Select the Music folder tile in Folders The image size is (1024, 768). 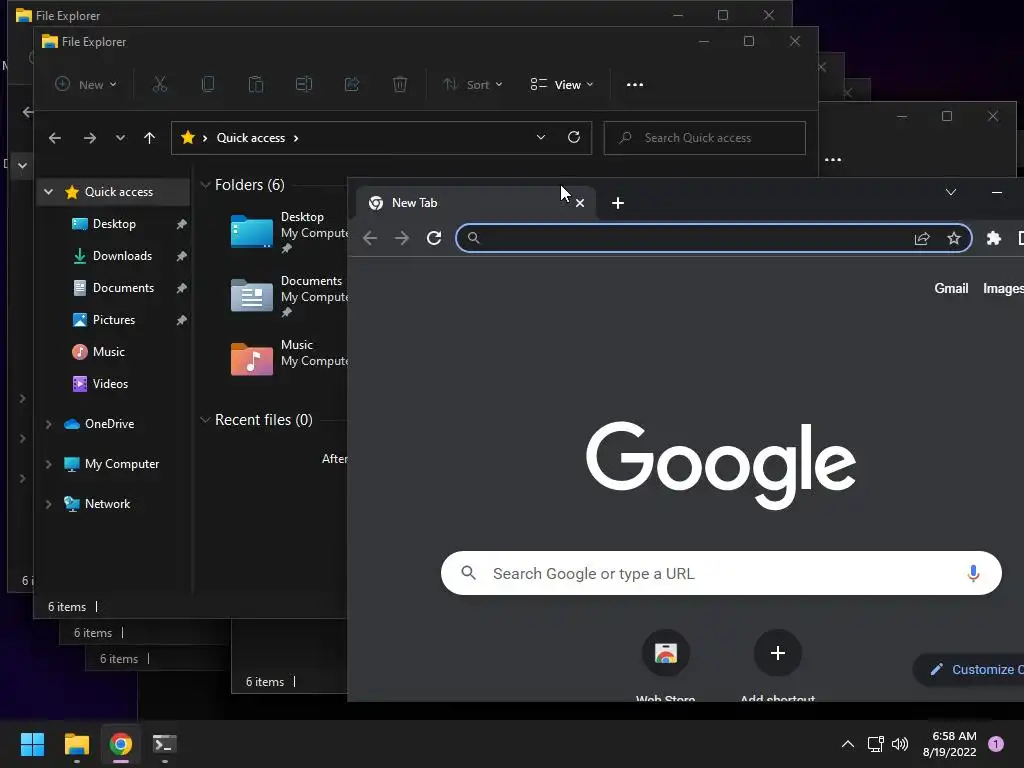tap(288, 359)
